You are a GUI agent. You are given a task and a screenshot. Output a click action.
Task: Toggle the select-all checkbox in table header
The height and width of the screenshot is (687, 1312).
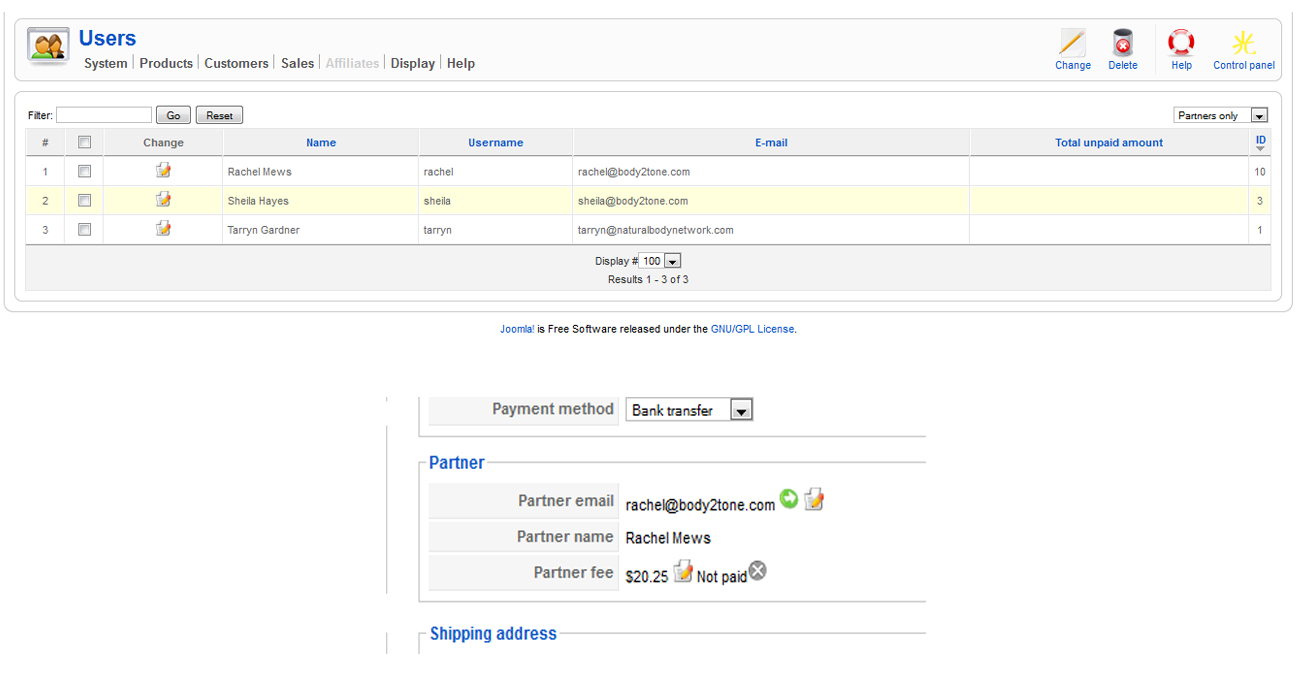tap(85, 143)
